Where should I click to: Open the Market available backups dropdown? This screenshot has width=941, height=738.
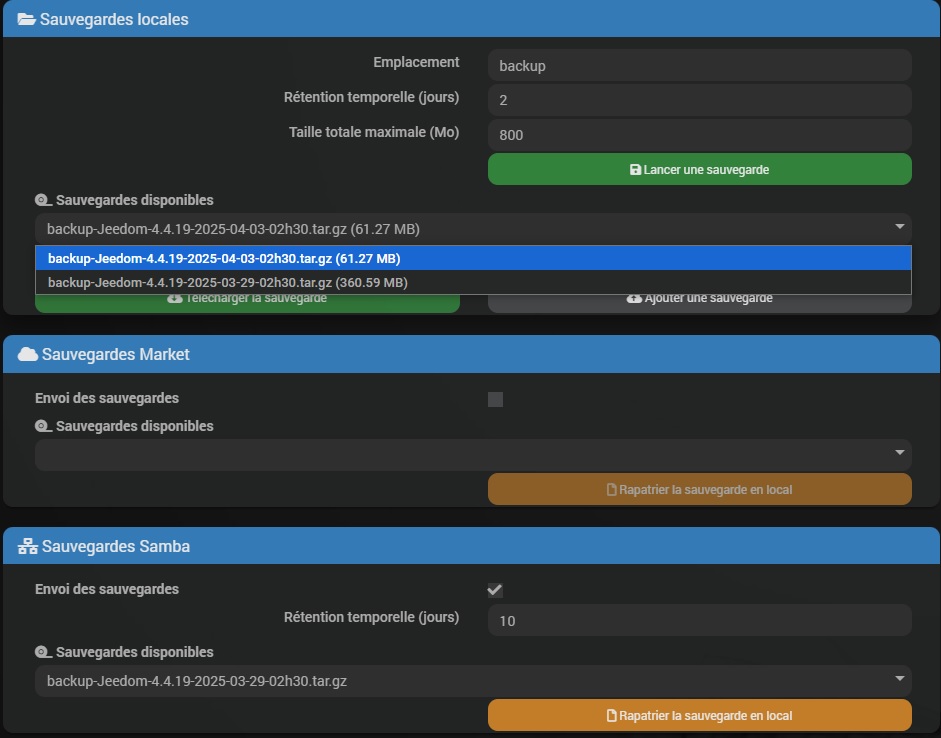click(473, 454)
